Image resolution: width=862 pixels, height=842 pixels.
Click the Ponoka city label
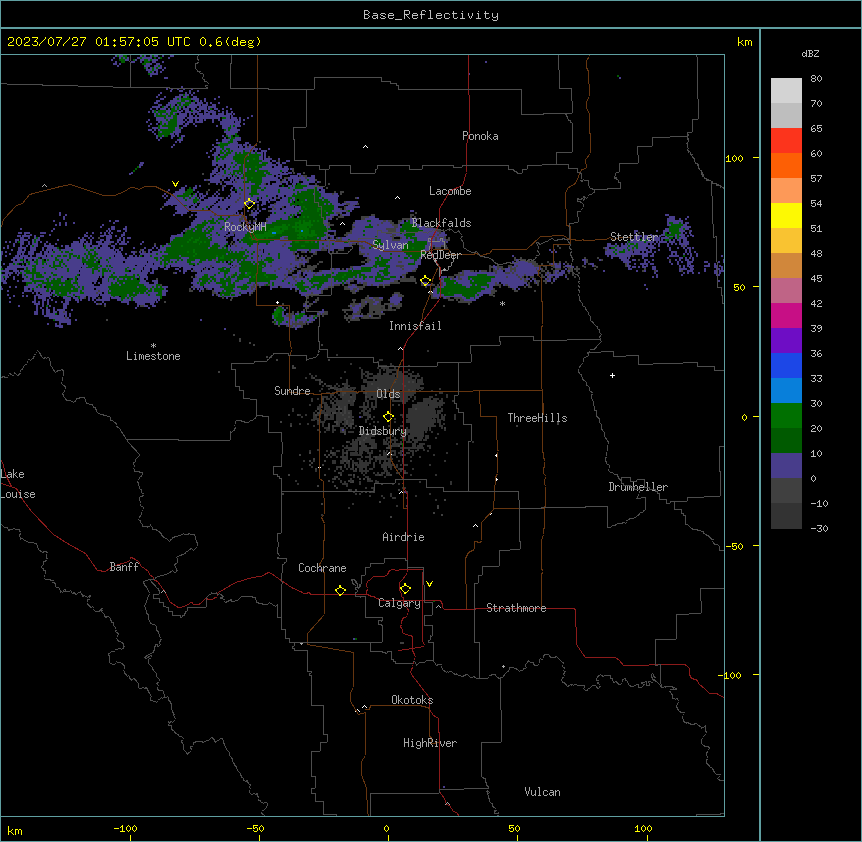tap(480, 136)
